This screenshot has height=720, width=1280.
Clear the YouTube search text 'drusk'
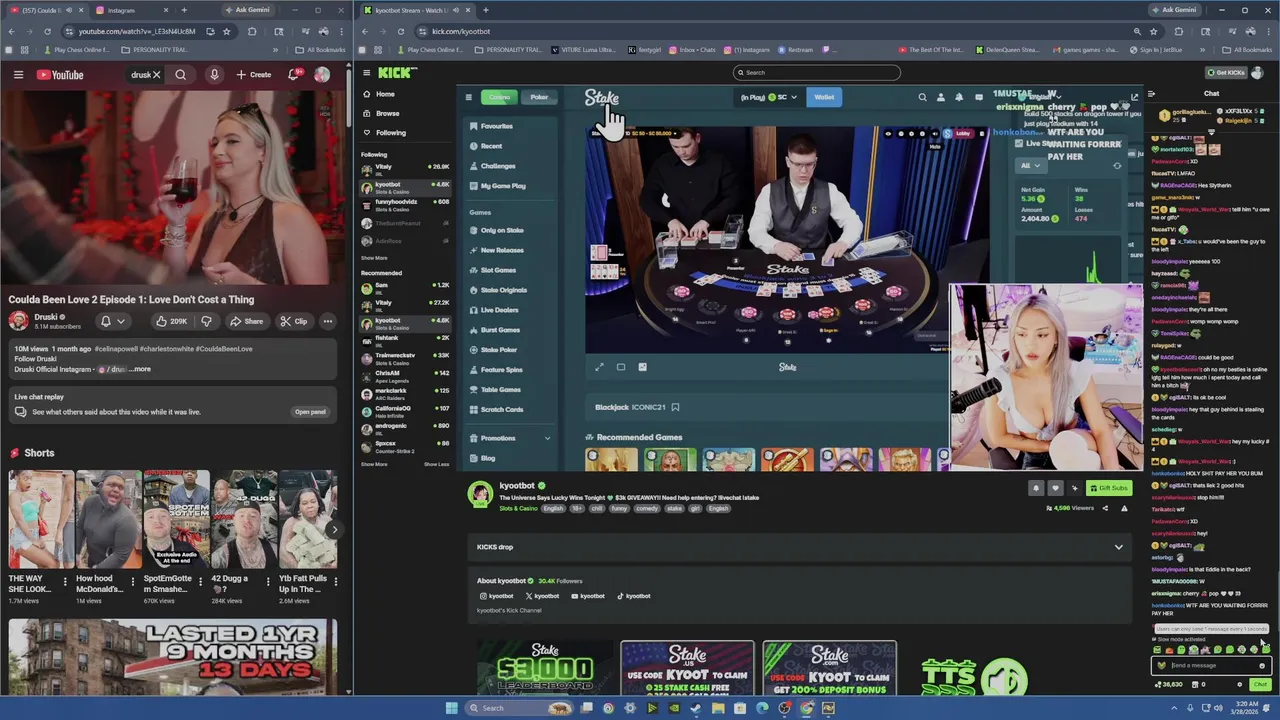coord(156,75)
